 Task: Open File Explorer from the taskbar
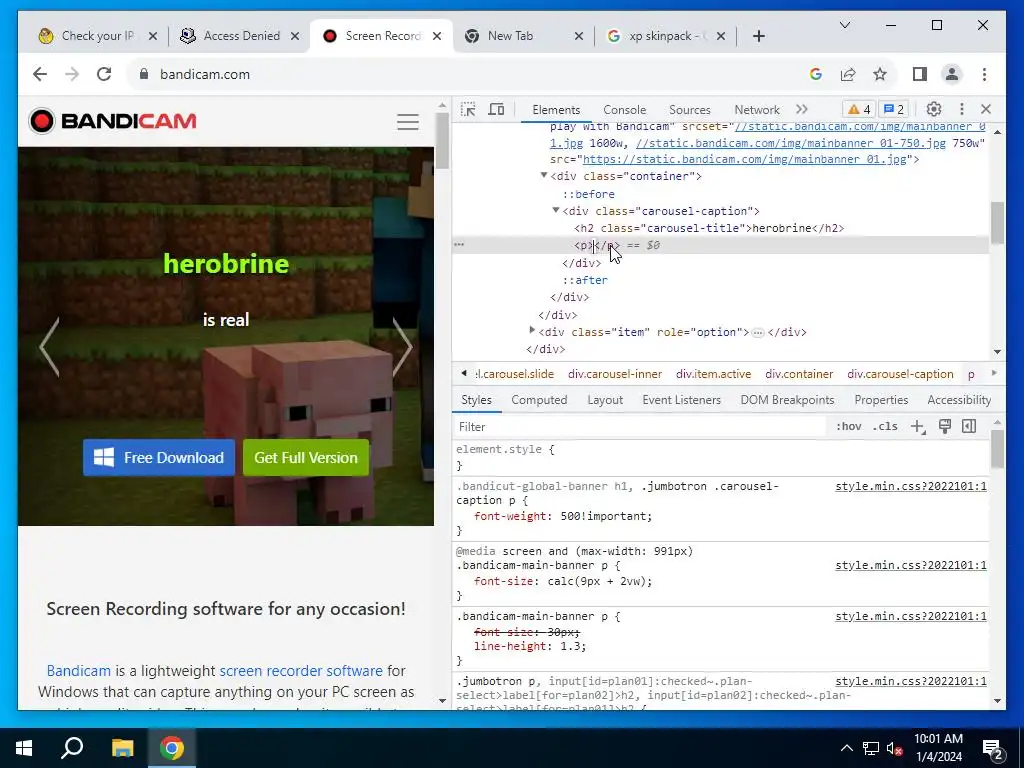click(122, 748)
